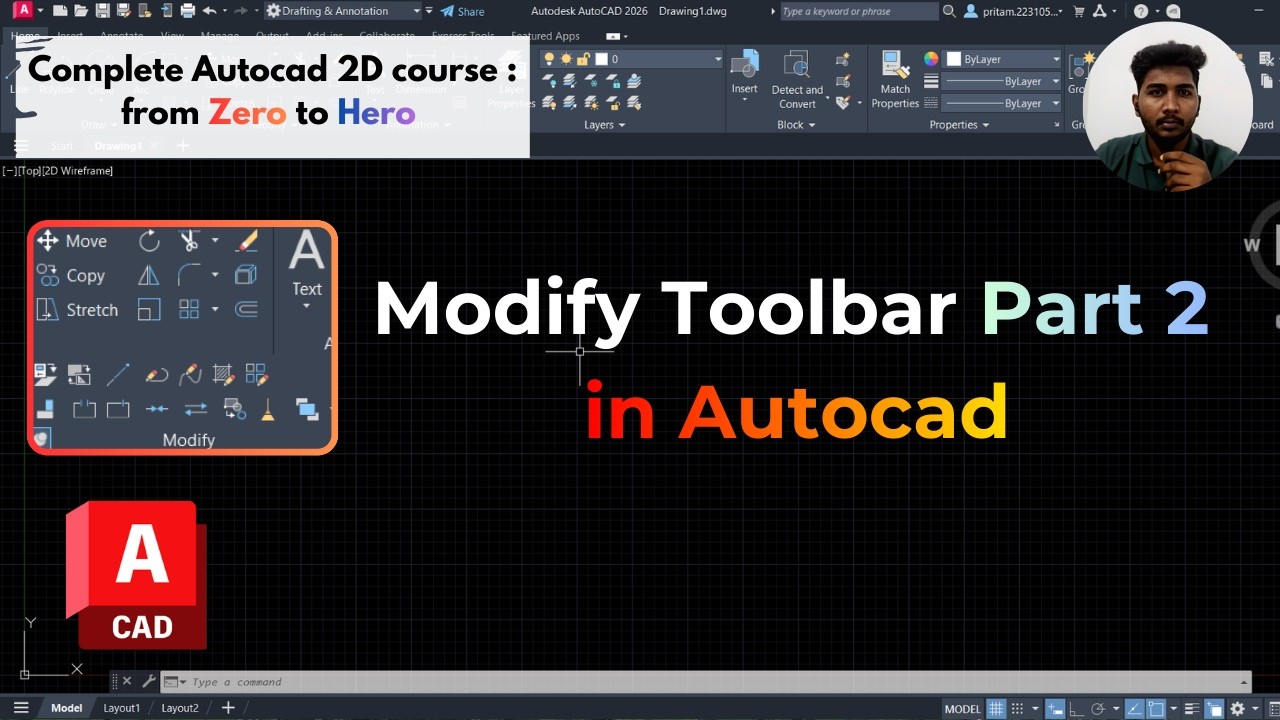Expand the Properties panel flyout

click(958, 125)
